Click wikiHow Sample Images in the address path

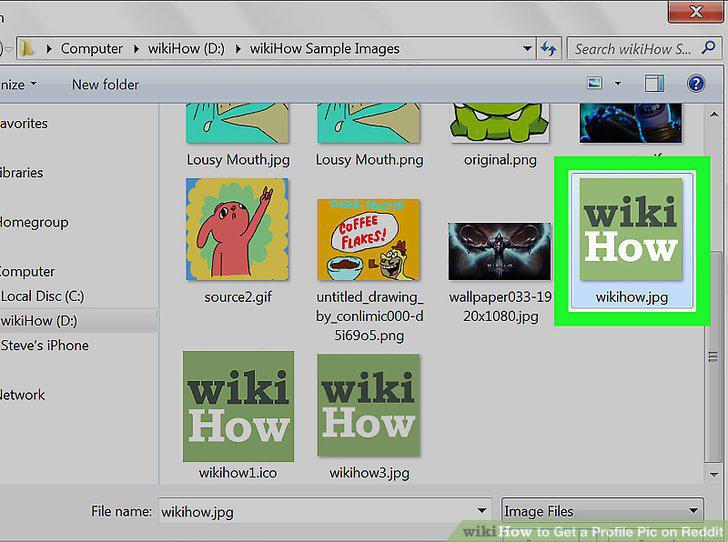[x=325, y=49]
